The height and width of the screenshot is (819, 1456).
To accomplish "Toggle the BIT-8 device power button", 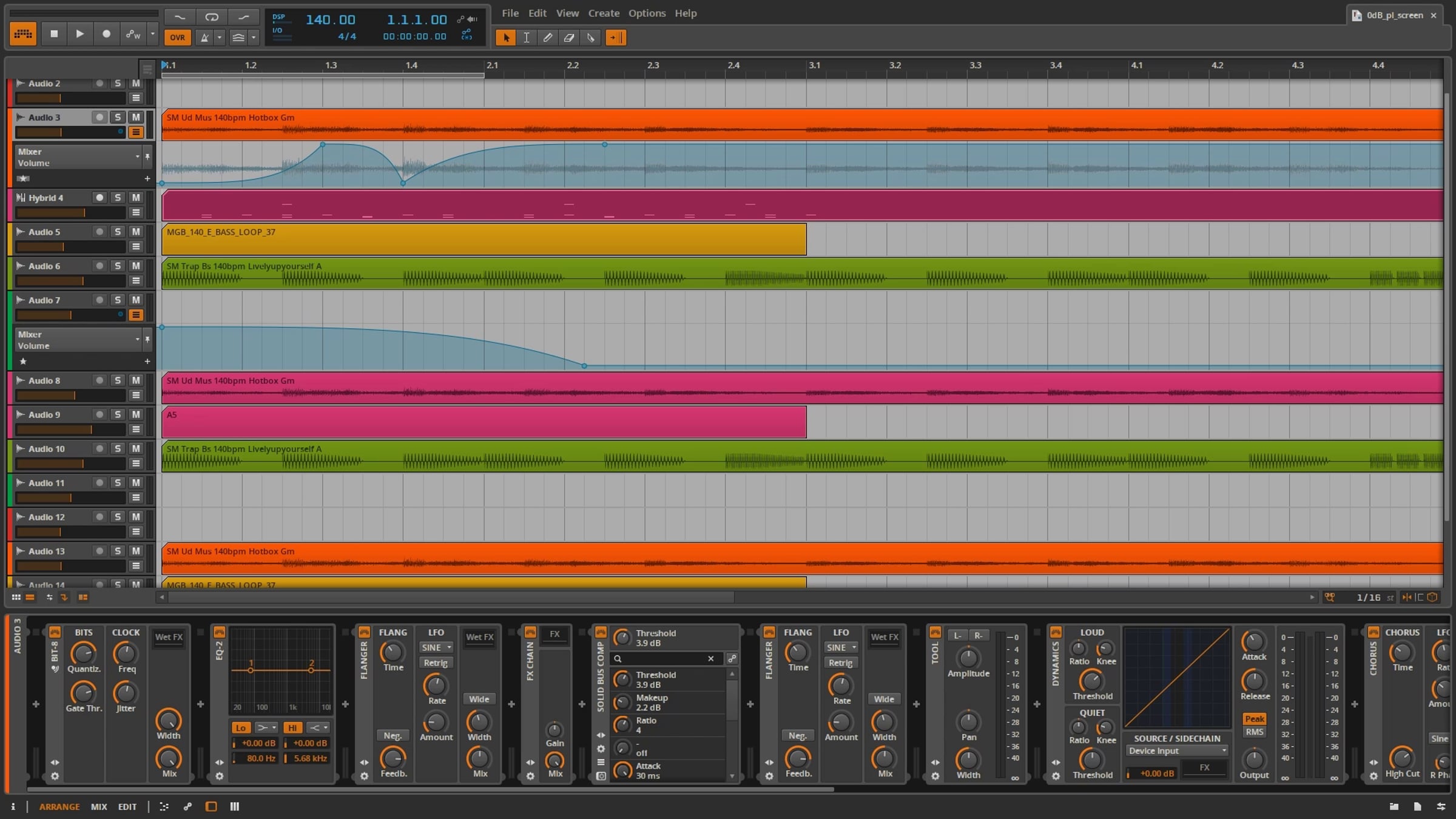I will point(55,632).
